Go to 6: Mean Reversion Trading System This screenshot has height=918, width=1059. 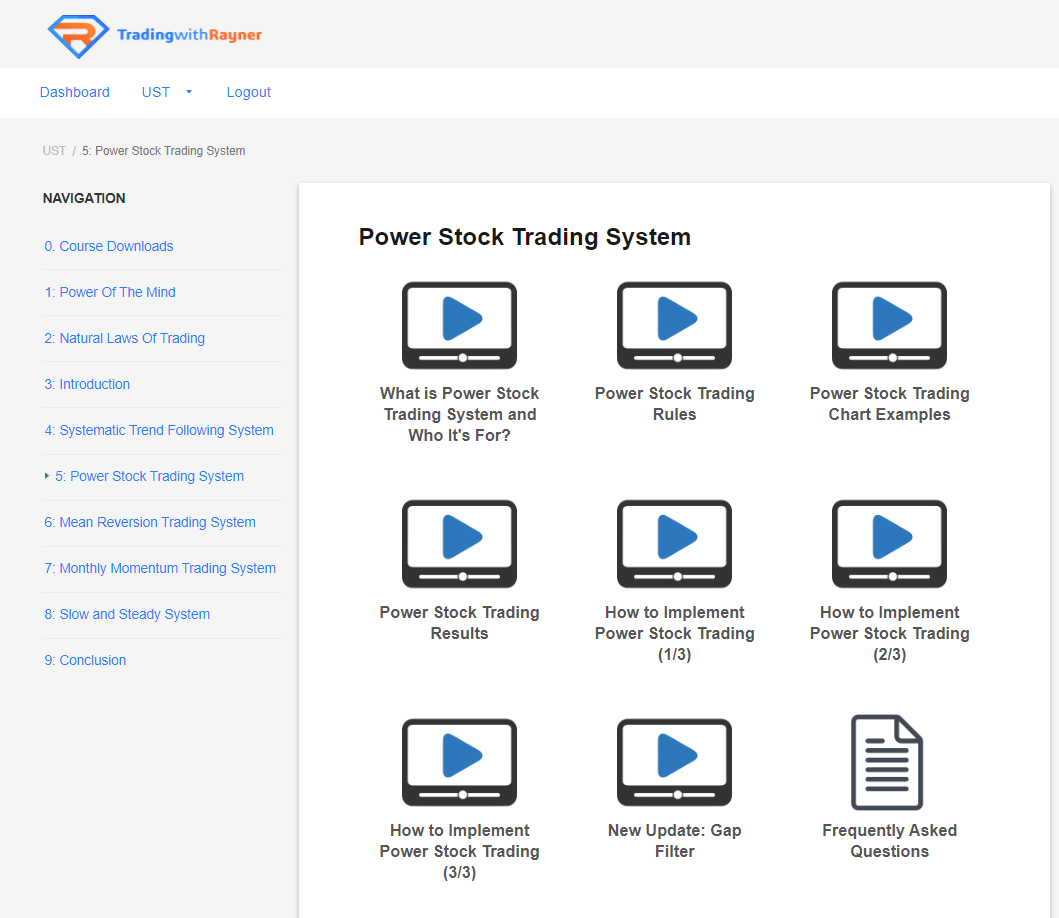[x=150, y=522]
